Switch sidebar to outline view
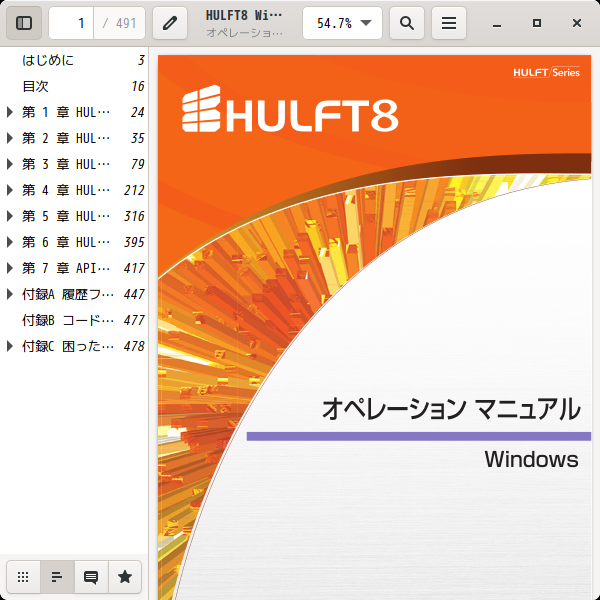Image resolution: width=600 pixels, height=600 pixels. pos(57,577)
